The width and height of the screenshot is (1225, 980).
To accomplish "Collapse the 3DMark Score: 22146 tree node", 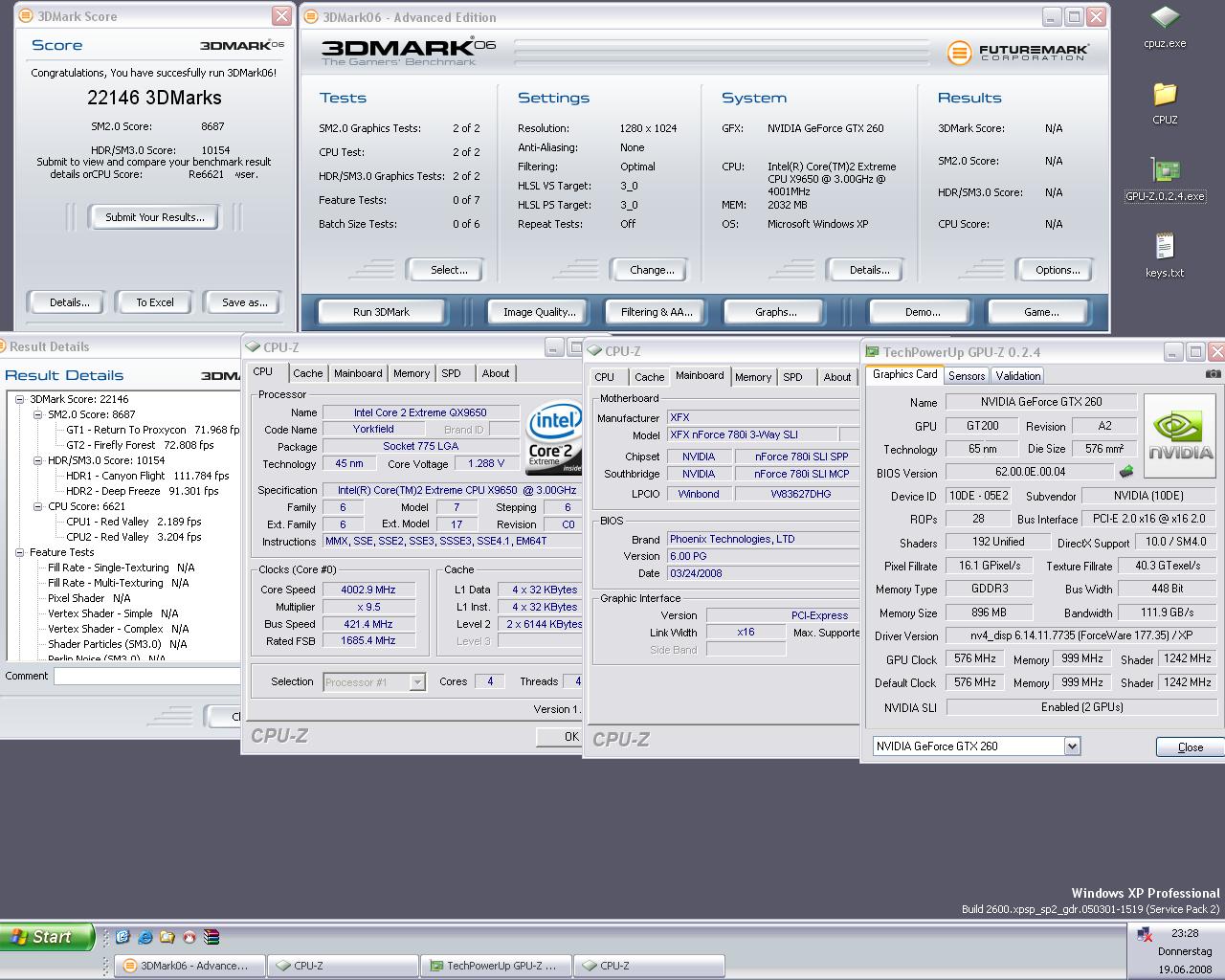I will [x=19, y=399].
